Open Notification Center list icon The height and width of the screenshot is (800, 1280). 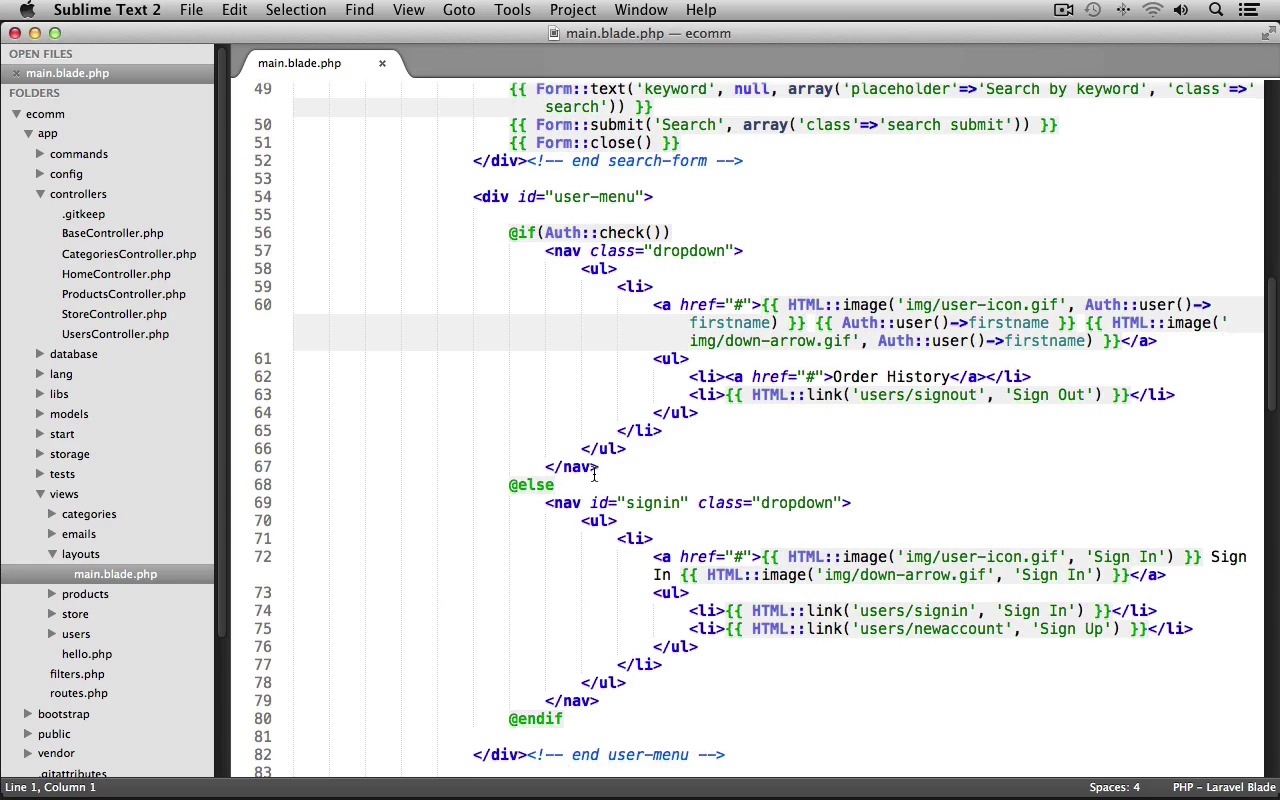[x=1248, y=10]
